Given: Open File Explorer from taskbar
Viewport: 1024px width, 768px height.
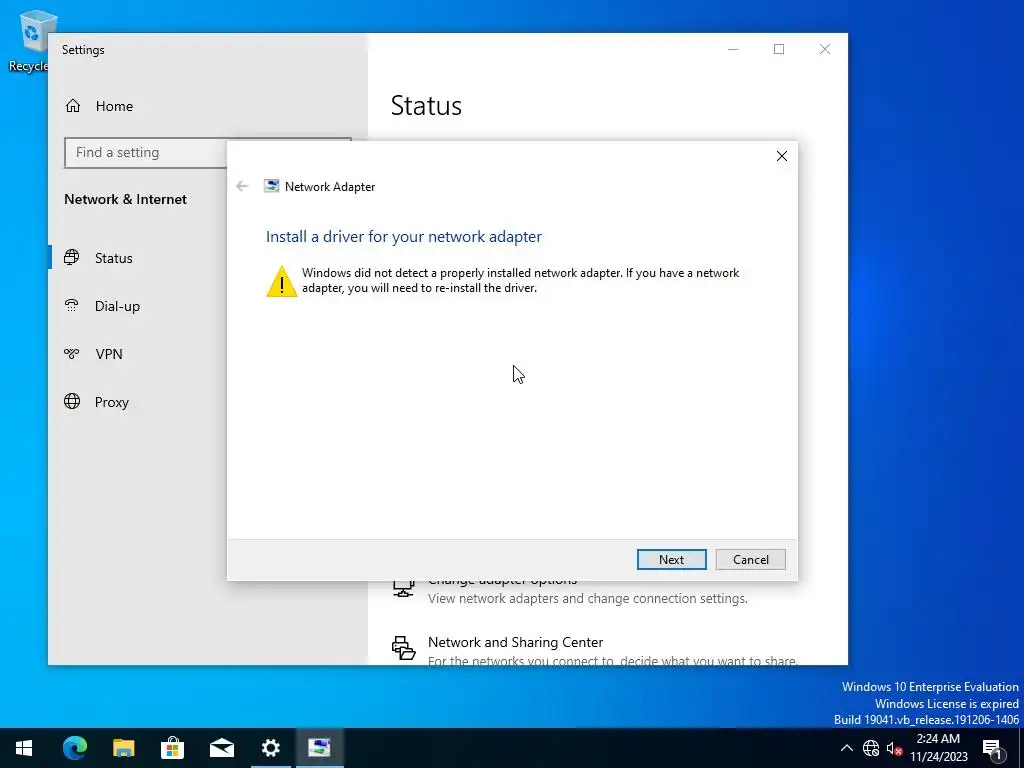Looking at the screenshot, I should (x=123, y=748).
